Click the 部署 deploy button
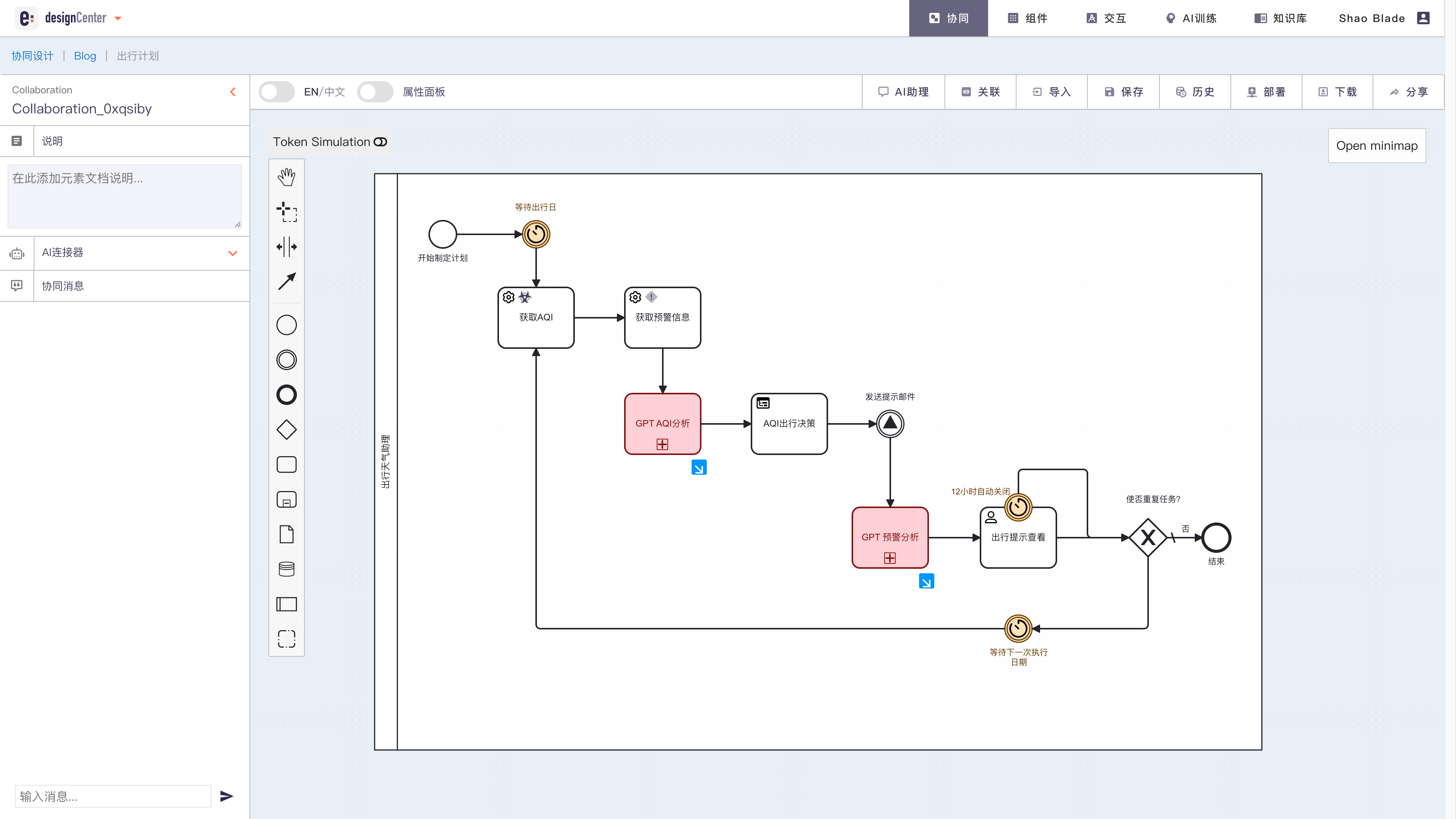The height and width of the screenshot is (819, 1456). (x=1266, y=91)
